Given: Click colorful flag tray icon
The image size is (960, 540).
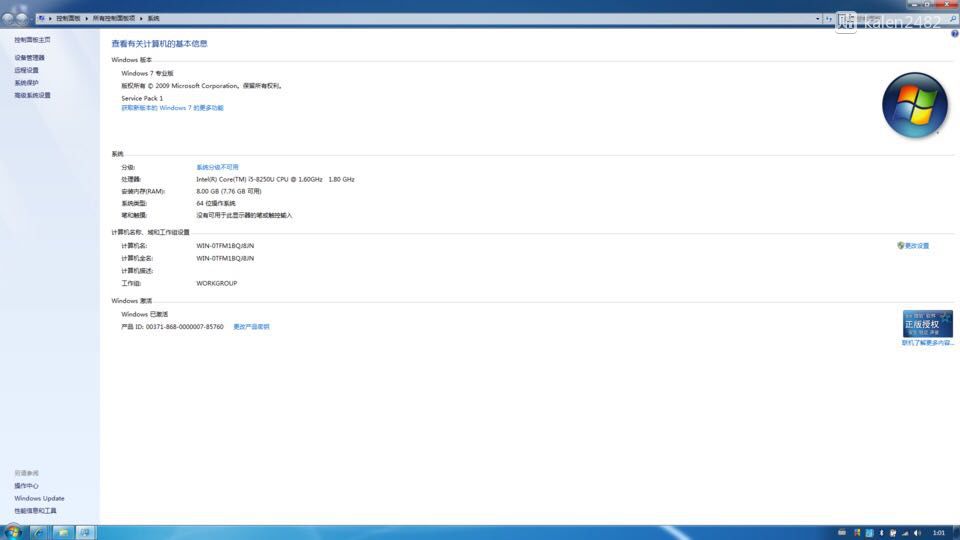Looking at the screenshot, I should tap(857, 533).
